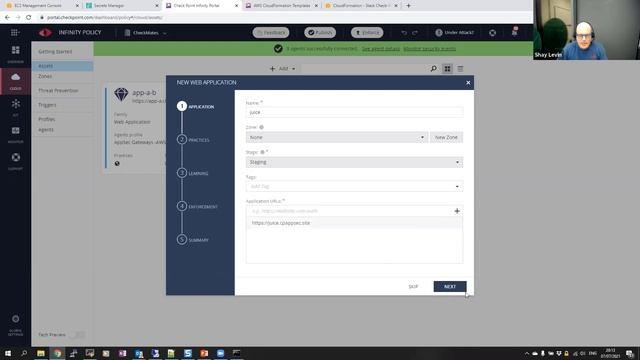Click the Under Attack? link

454,33
